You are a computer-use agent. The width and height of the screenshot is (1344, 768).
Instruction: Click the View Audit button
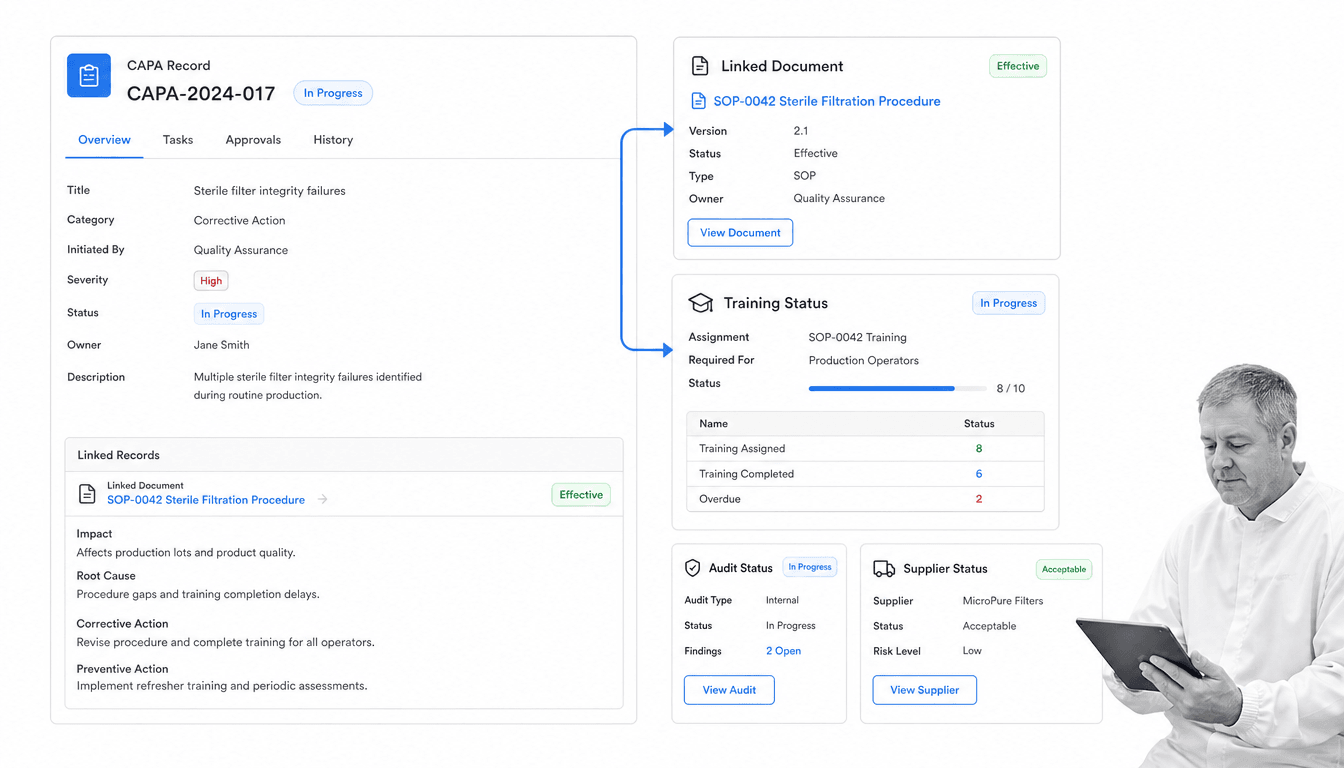pyautogui.click(x=729, y=690)
